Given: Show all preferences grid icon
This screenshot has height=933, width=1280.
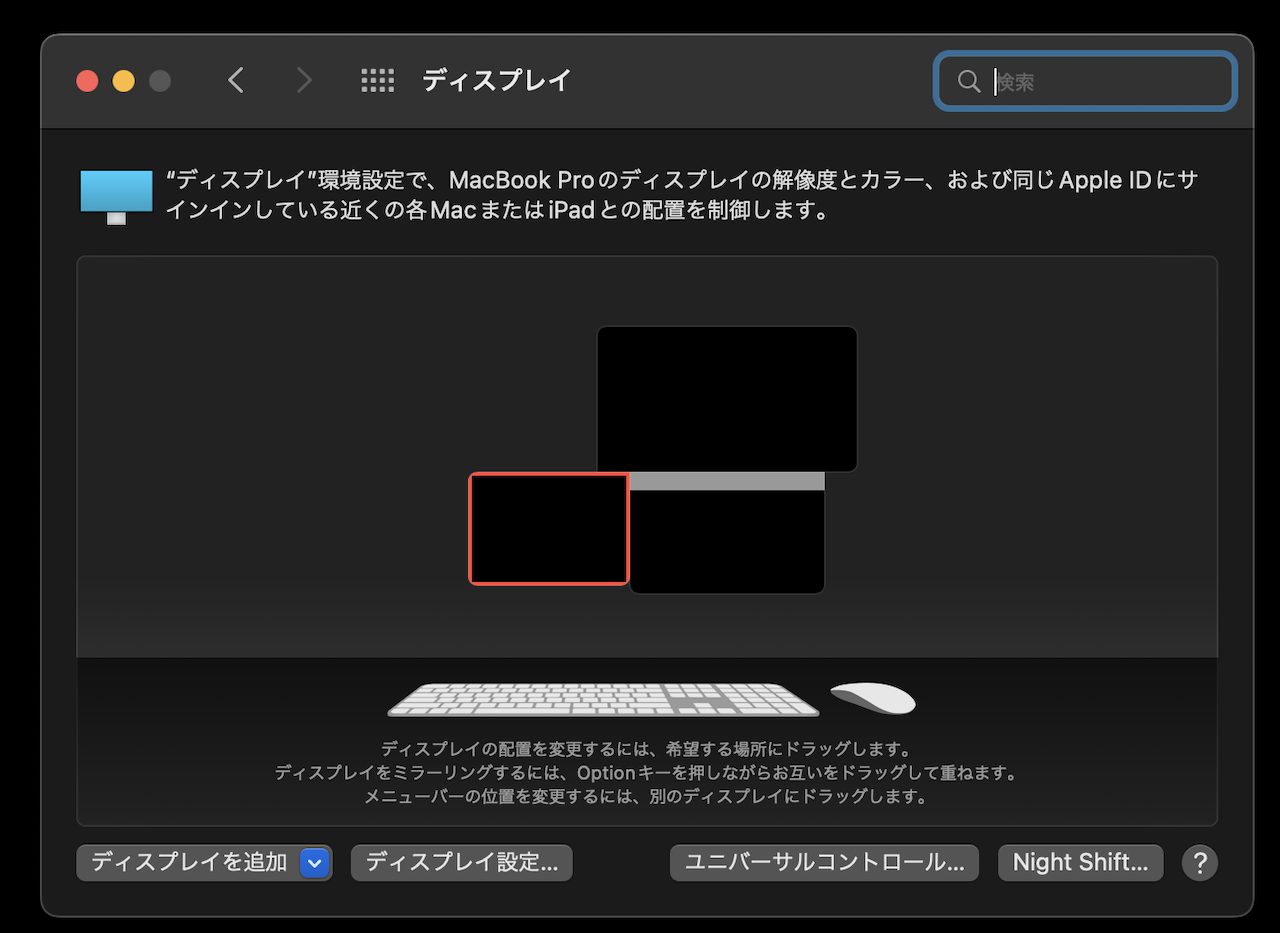Looking at the screenshot, I should tap(377, 80).
